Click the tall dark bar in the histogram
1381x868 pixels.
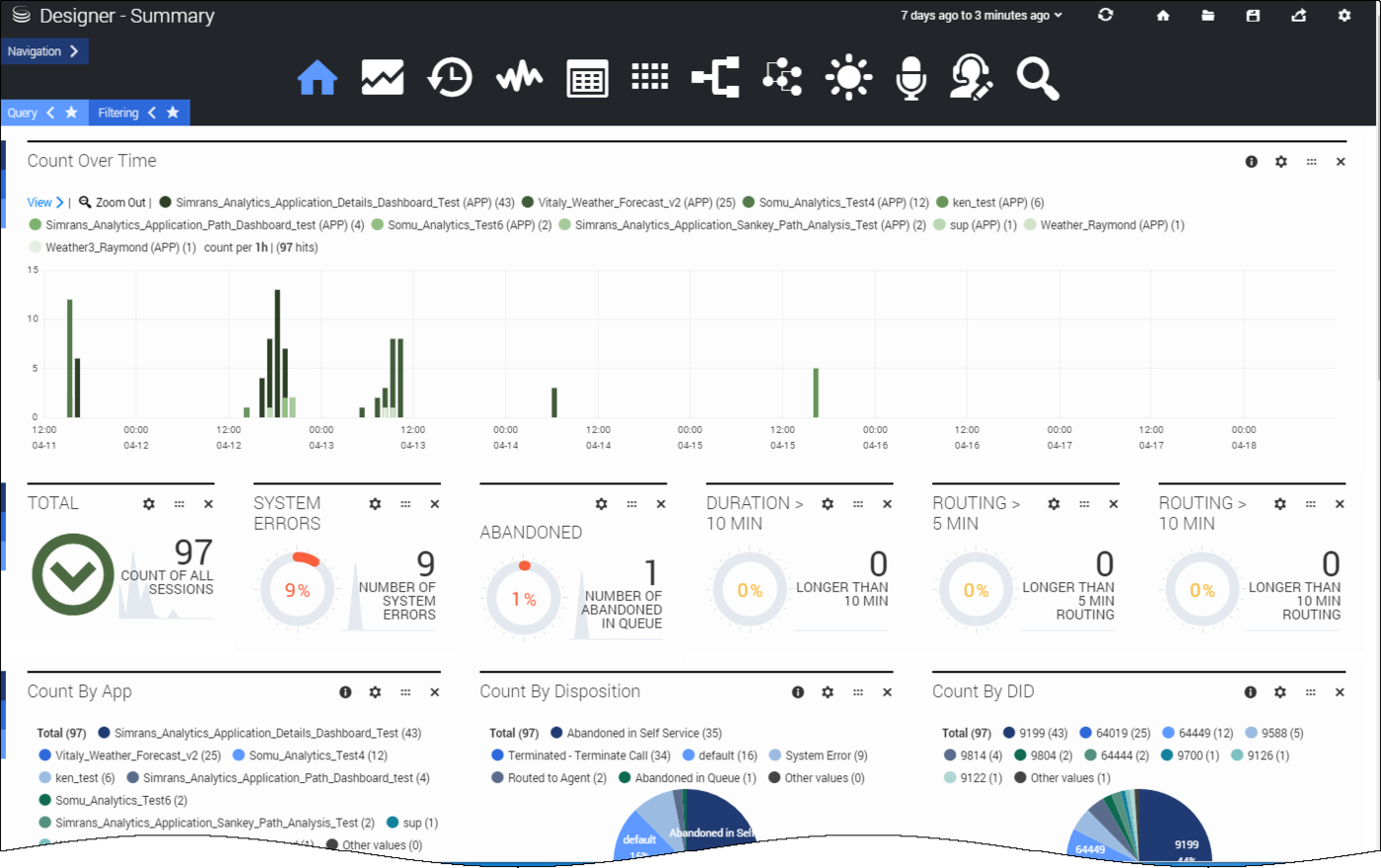pyautogui.click(x=277, y=353)
